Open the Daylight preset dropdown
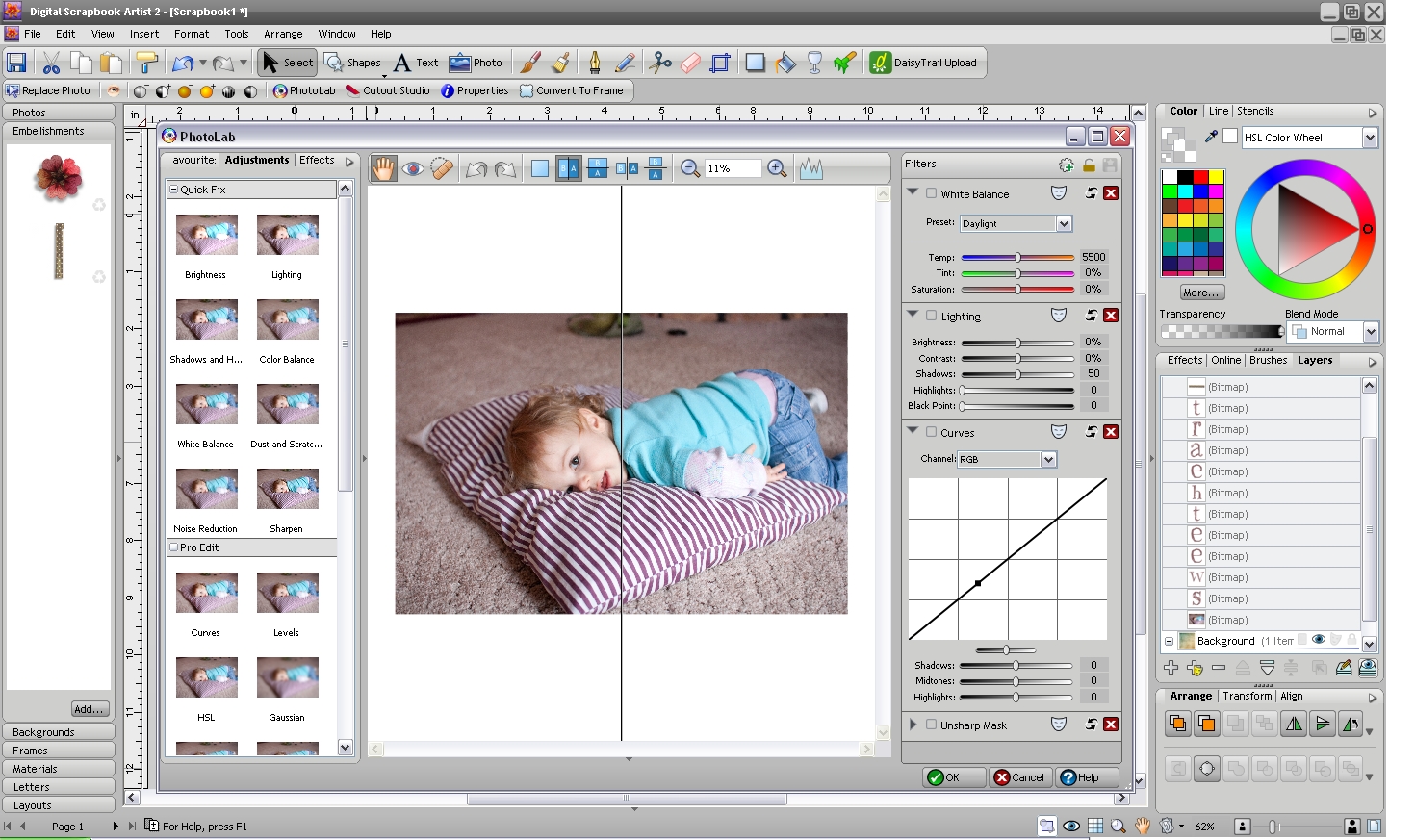 (x=1064, y=223)
